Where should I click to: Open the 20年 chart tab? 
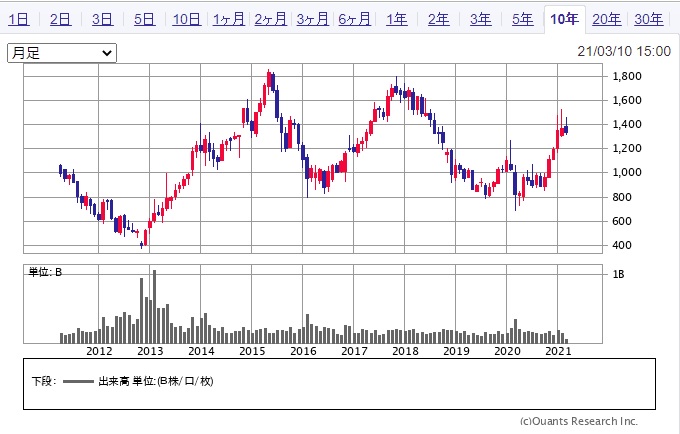point(606,20)
